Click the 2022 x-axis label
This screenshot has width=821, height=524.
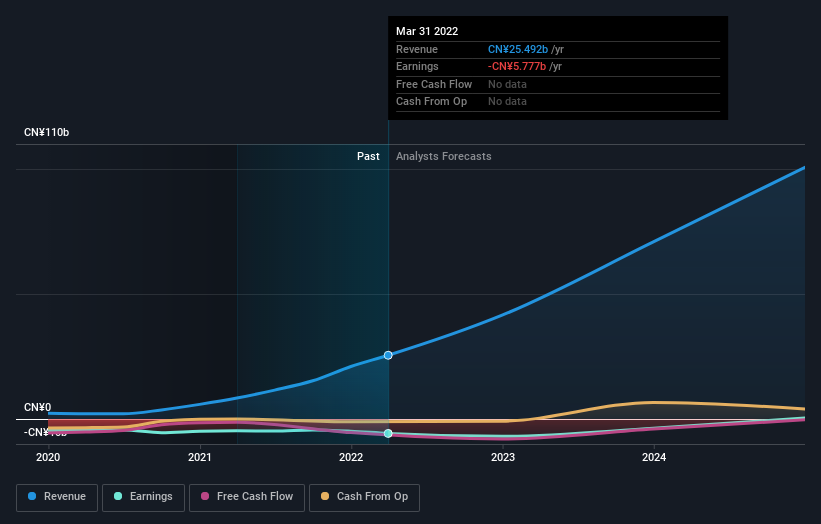point(351,457)
